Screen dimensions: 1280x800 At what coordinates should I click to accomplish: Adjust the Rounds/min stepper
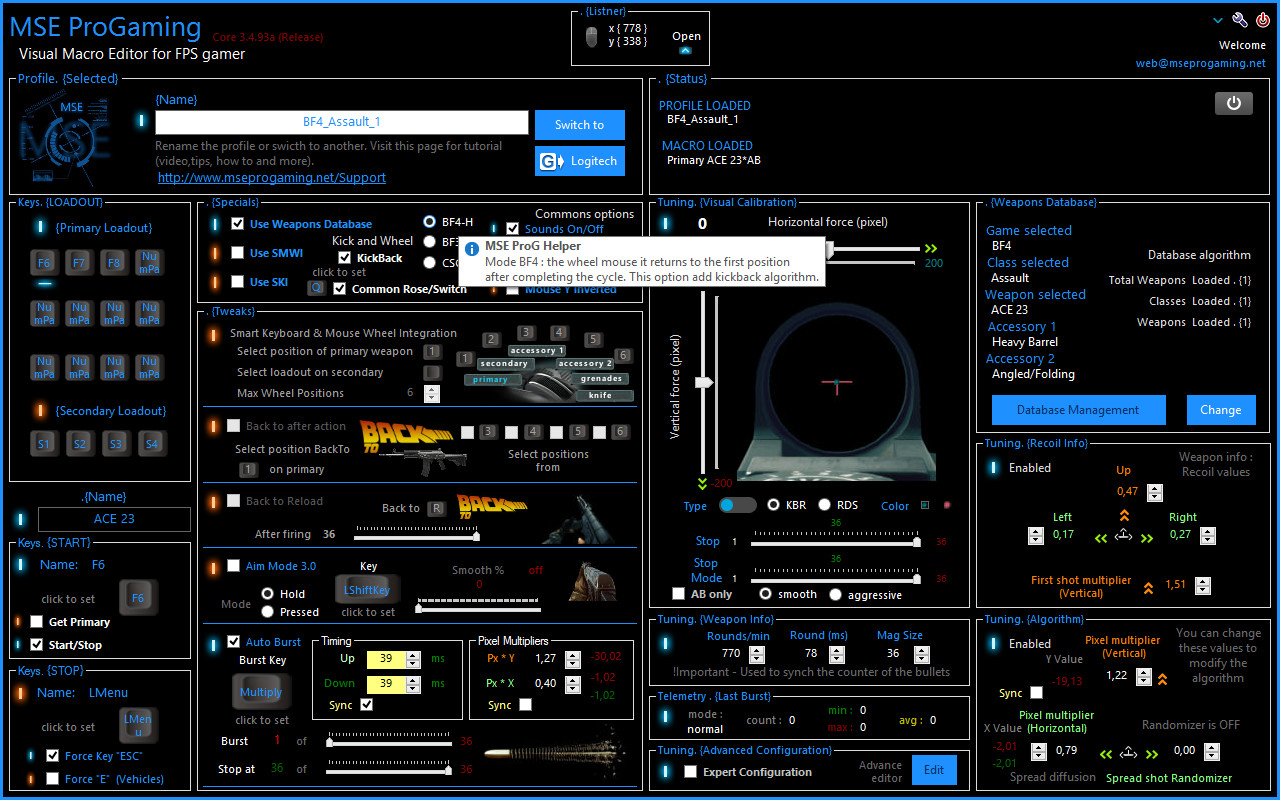[758, 653]
